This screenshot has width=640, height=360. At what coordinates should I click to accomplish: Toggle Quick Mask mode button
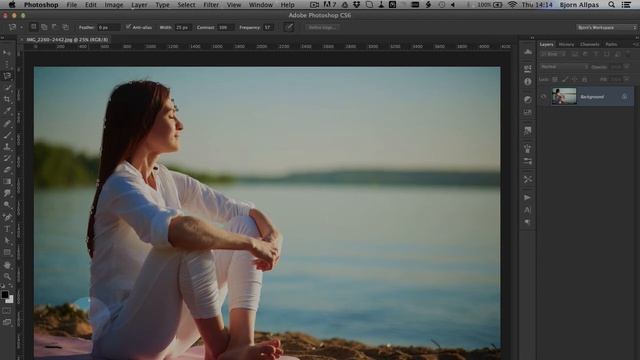pyautogui.click(x=7, y=311)
